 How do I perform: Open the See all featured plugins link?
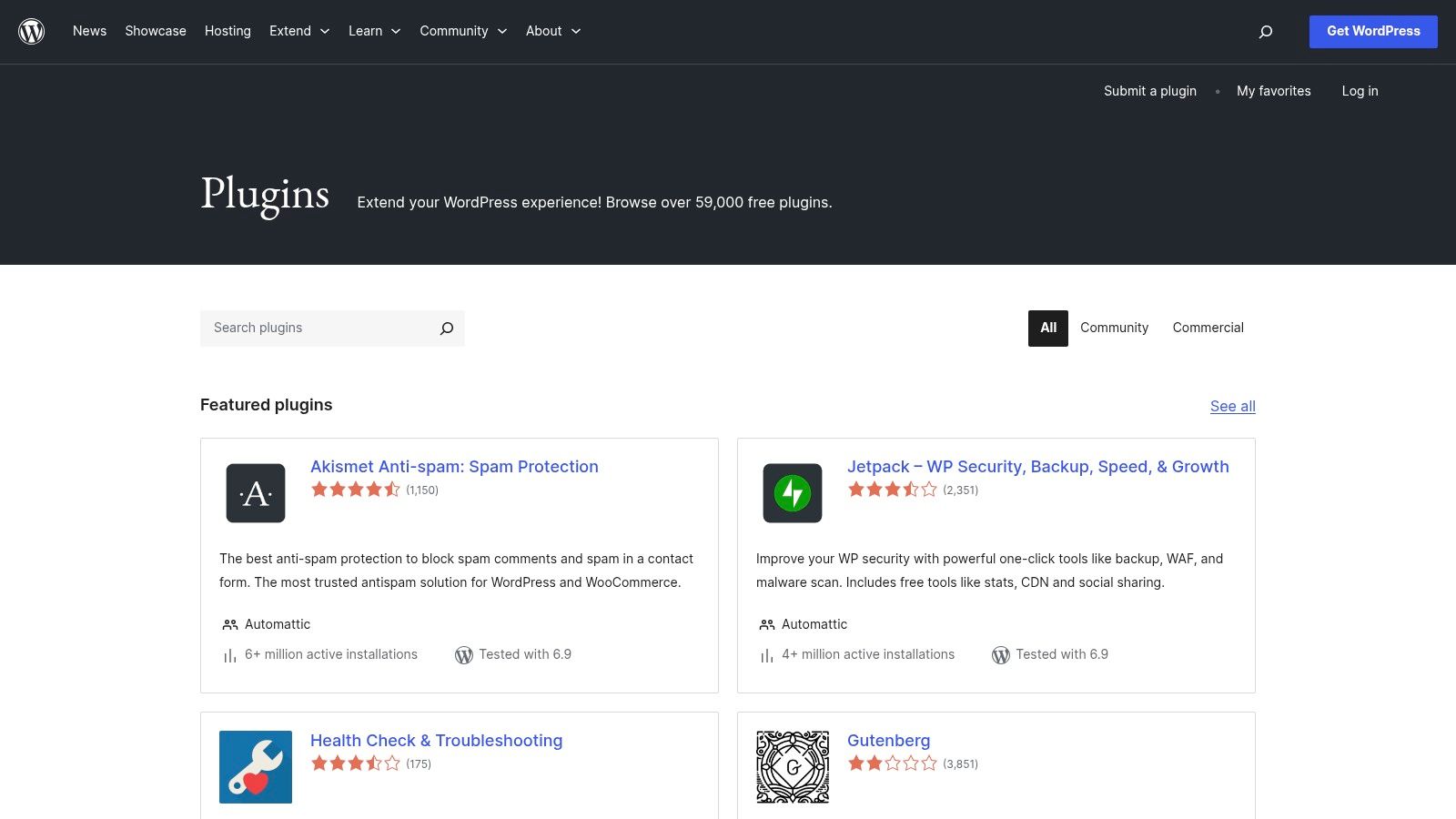1232,407
